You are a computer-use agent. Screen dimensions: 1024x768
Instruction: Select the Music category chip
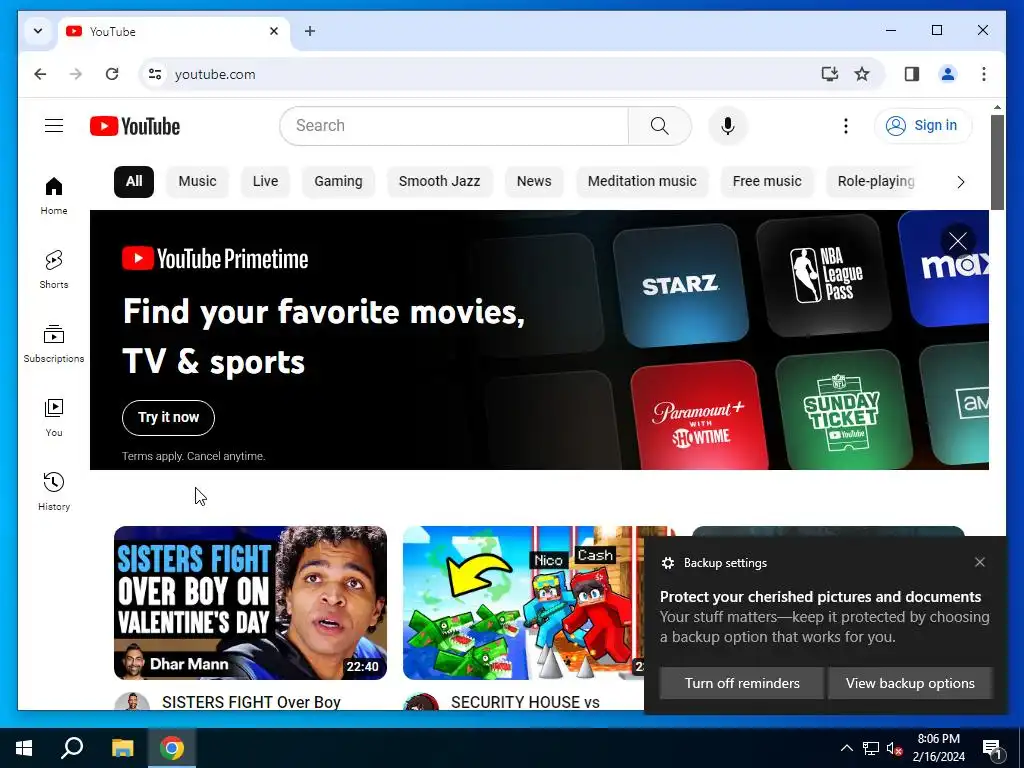(197, 182)
